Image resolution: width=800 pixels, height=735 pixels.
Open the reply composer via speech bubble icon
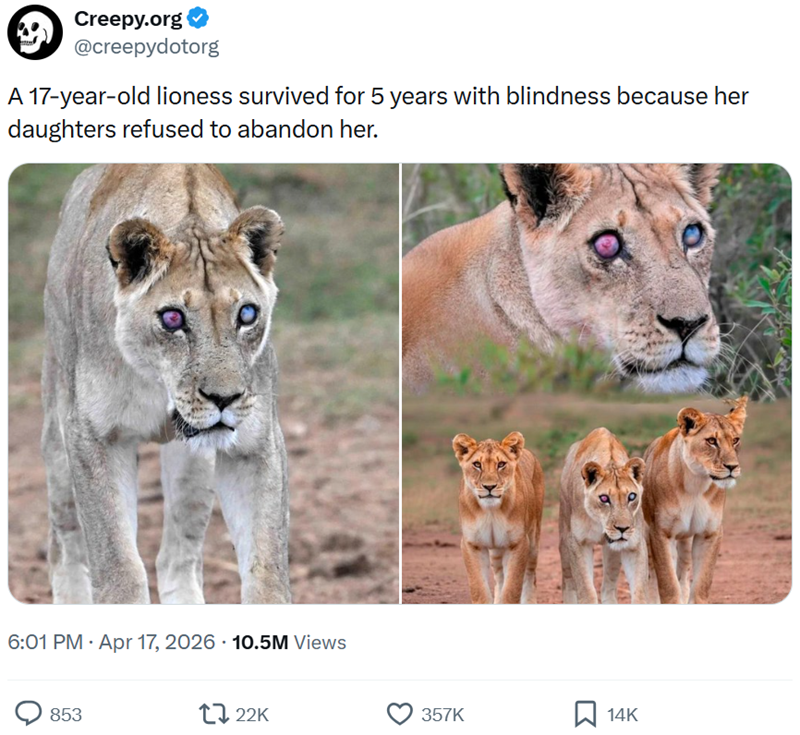(x=29, y=714)
